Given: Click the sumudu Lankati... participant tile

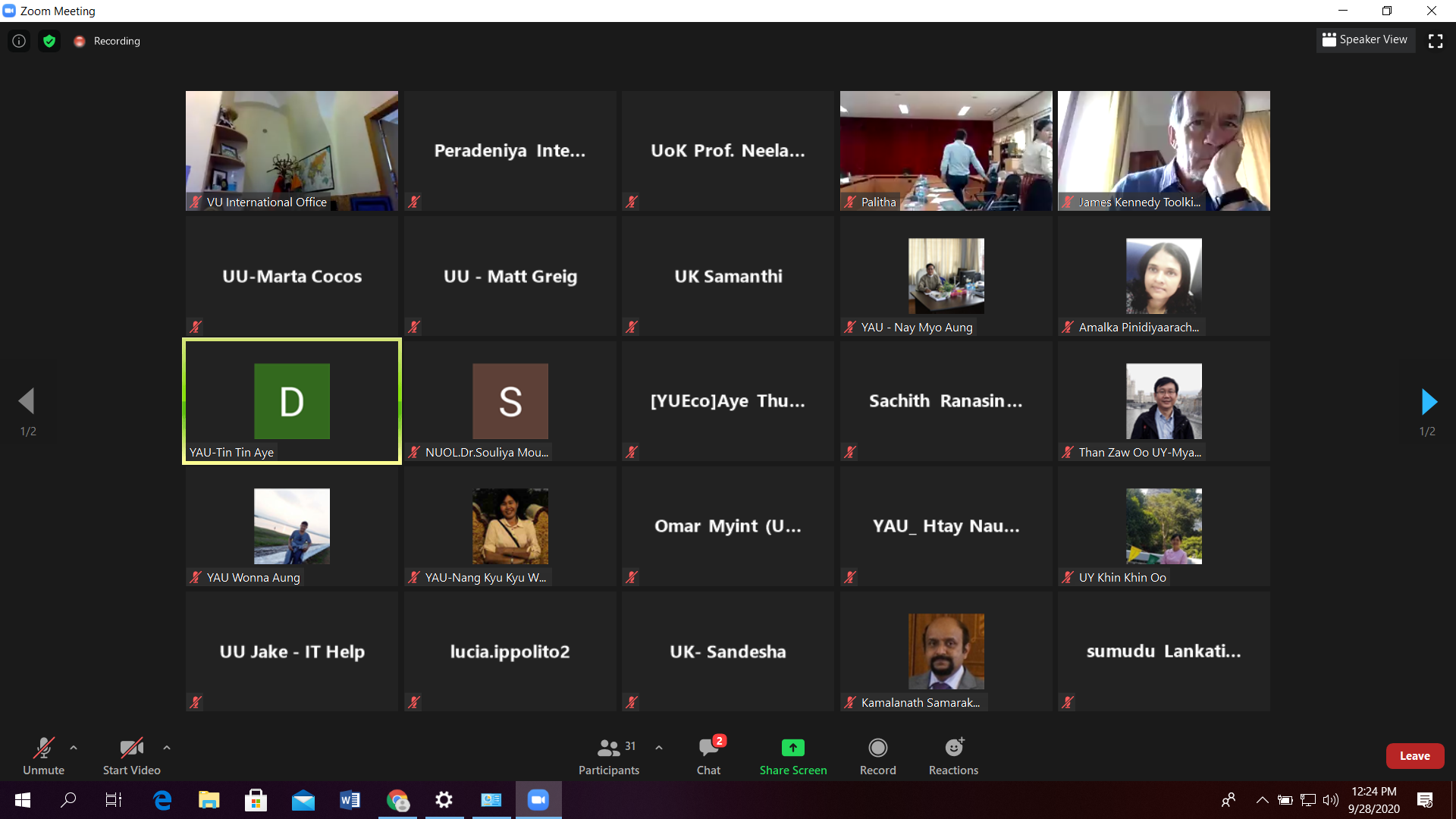Looking at the screenshot, I should [1164, 651].
